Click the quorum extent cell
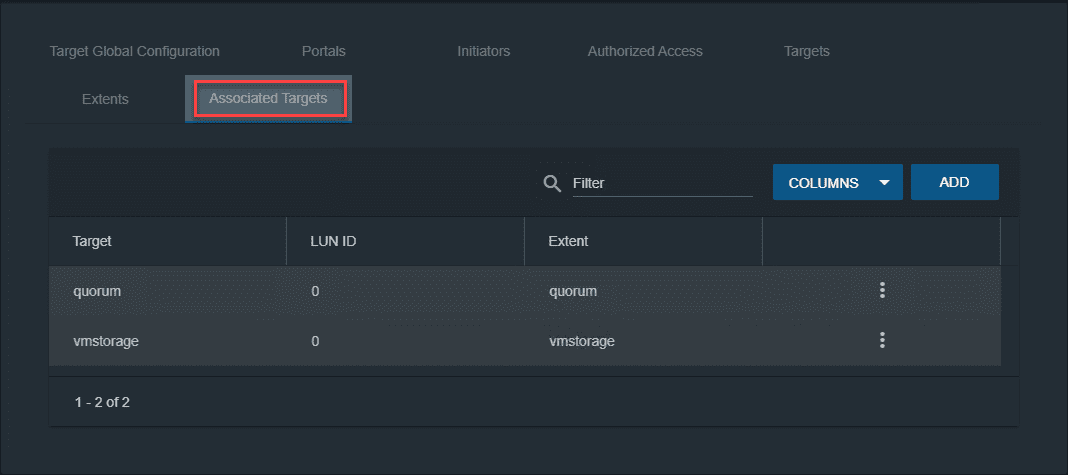Image resolution: width=1068 pixels, height=475 pixels. coord(573,291)
